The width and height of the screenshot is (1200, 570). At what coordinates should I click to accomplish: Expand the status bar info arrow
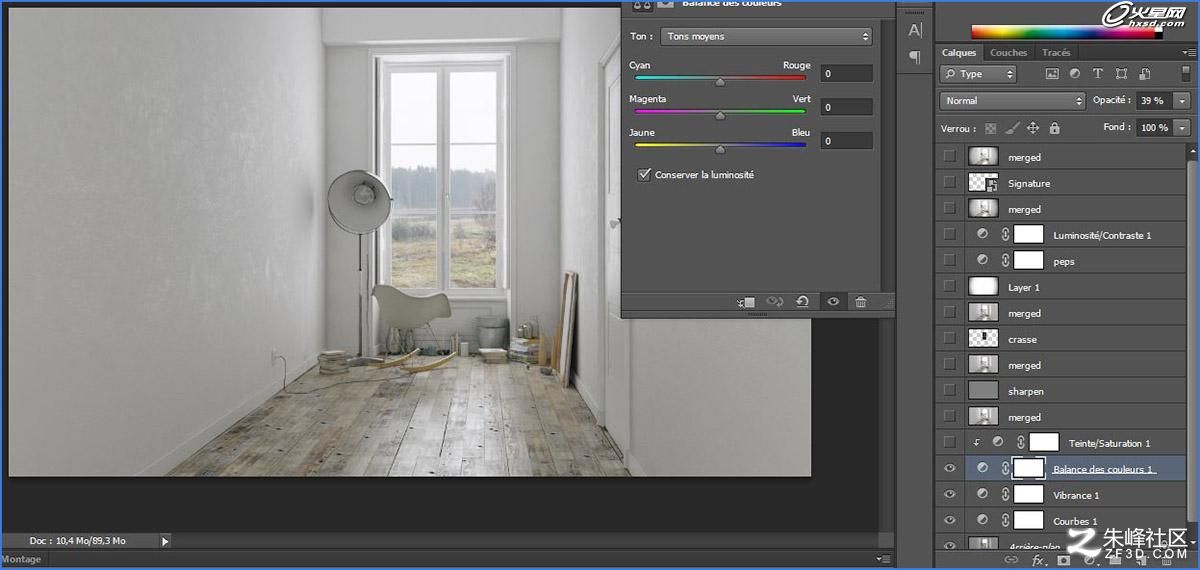click(165, 541)
